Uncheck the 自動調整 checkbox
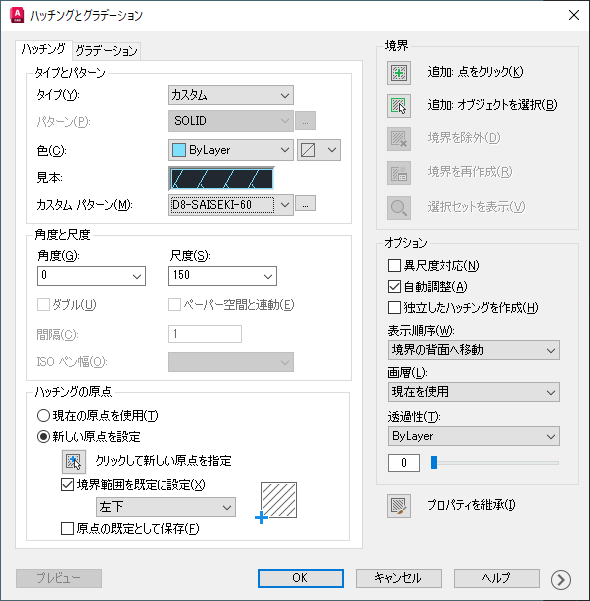Image resolution: width=590 pixels, height=601 pixels. point(394,286)
